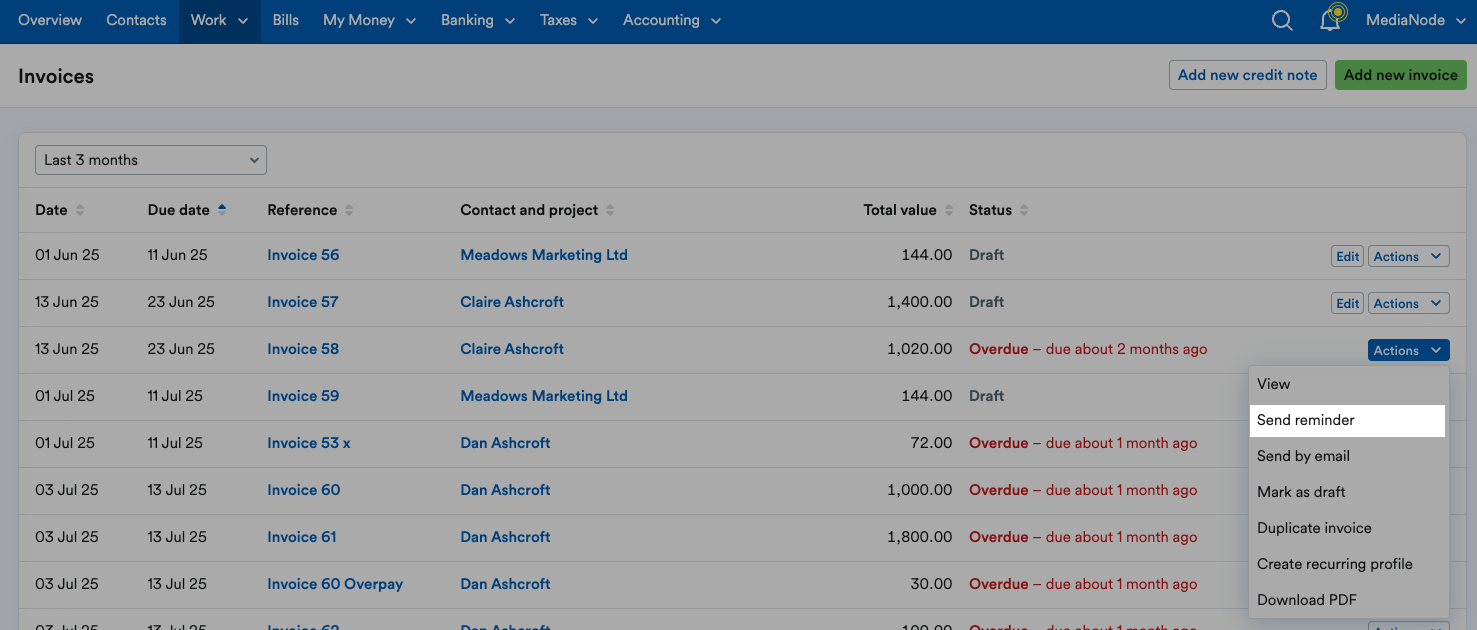Open Invoice 60 Overpay link
The image size is (1477, 630).
(335, 584)
